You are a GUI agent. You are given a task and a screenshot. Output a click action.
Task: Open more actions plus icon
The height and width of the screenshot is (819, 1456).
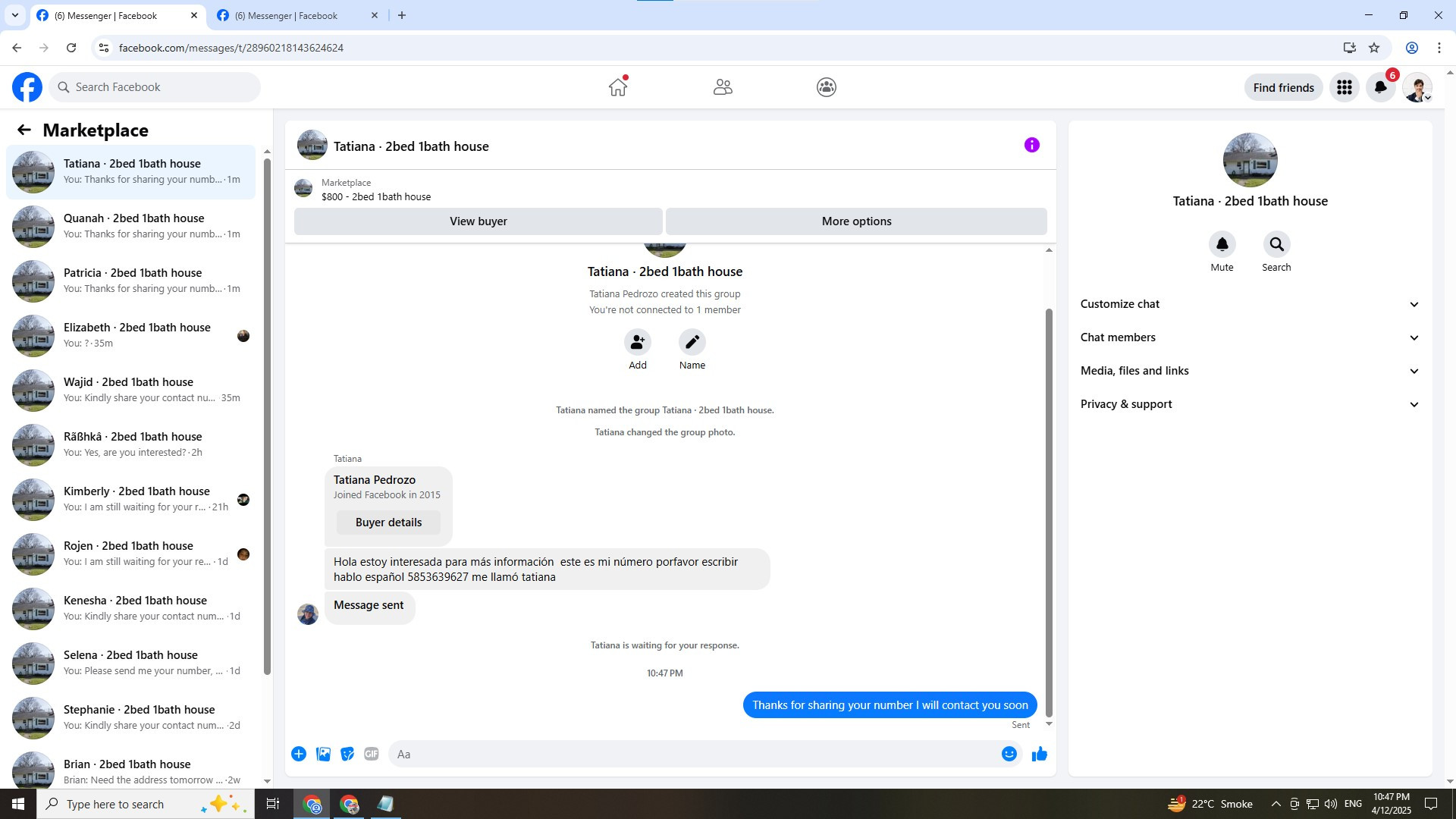pos(299,754)
